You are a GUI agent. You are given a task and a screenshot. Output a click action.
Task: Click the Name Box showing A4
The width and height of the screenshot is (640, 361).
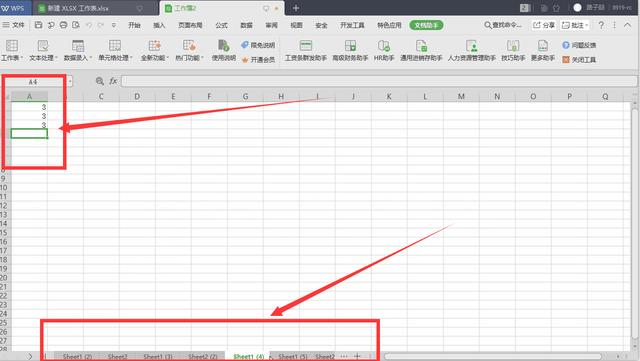click(x=33, y=82)
